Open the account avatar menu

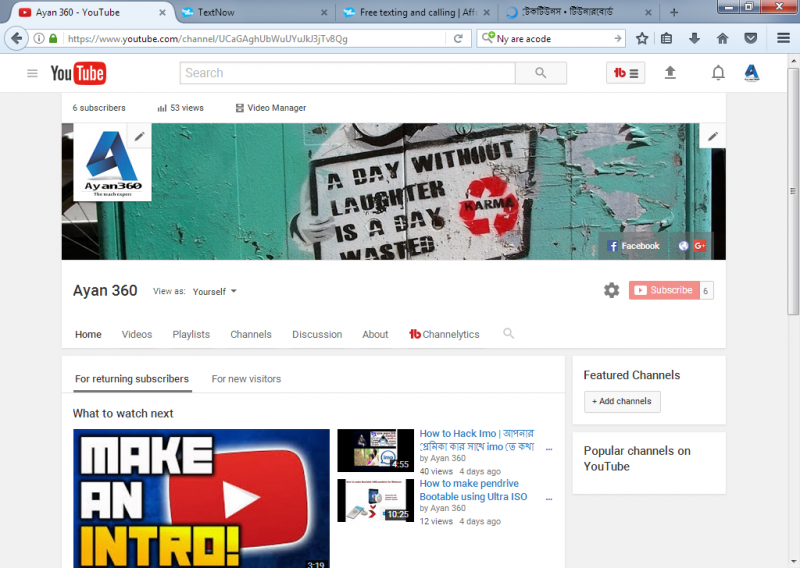[x=752, y=73]
